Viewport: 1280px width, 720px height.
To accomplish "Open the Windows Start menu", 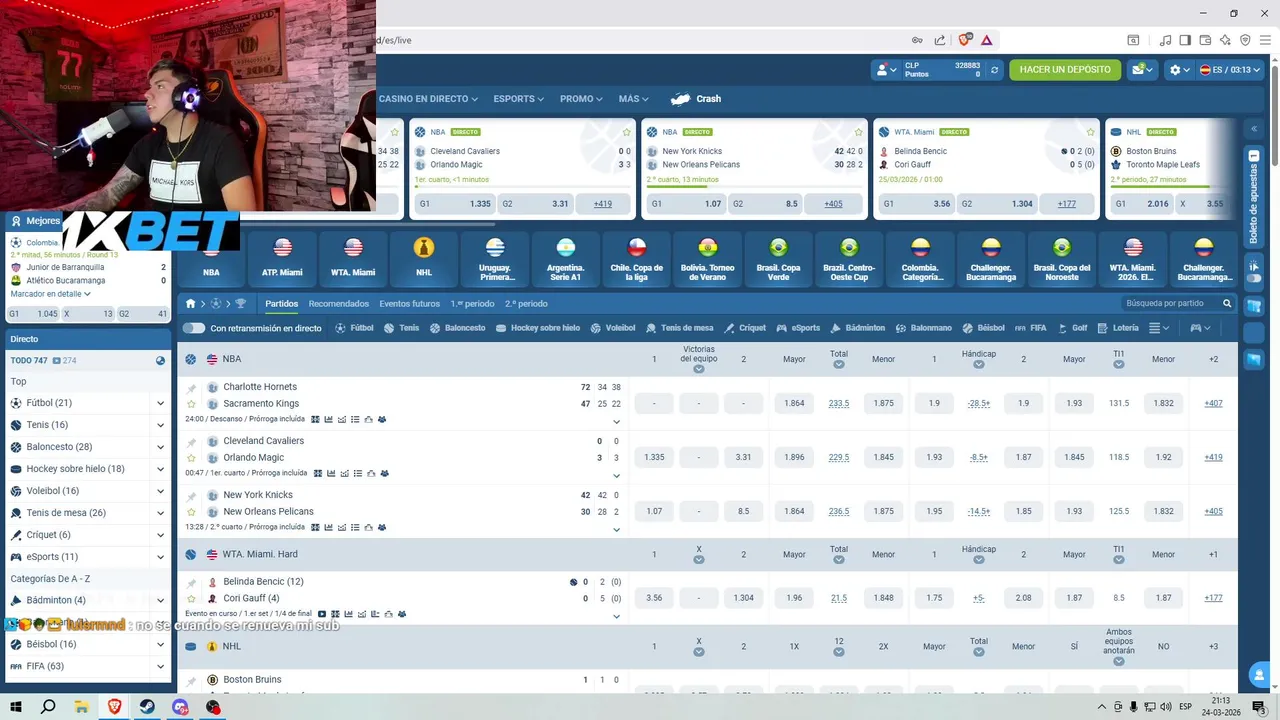I will (x=16, y=707).
